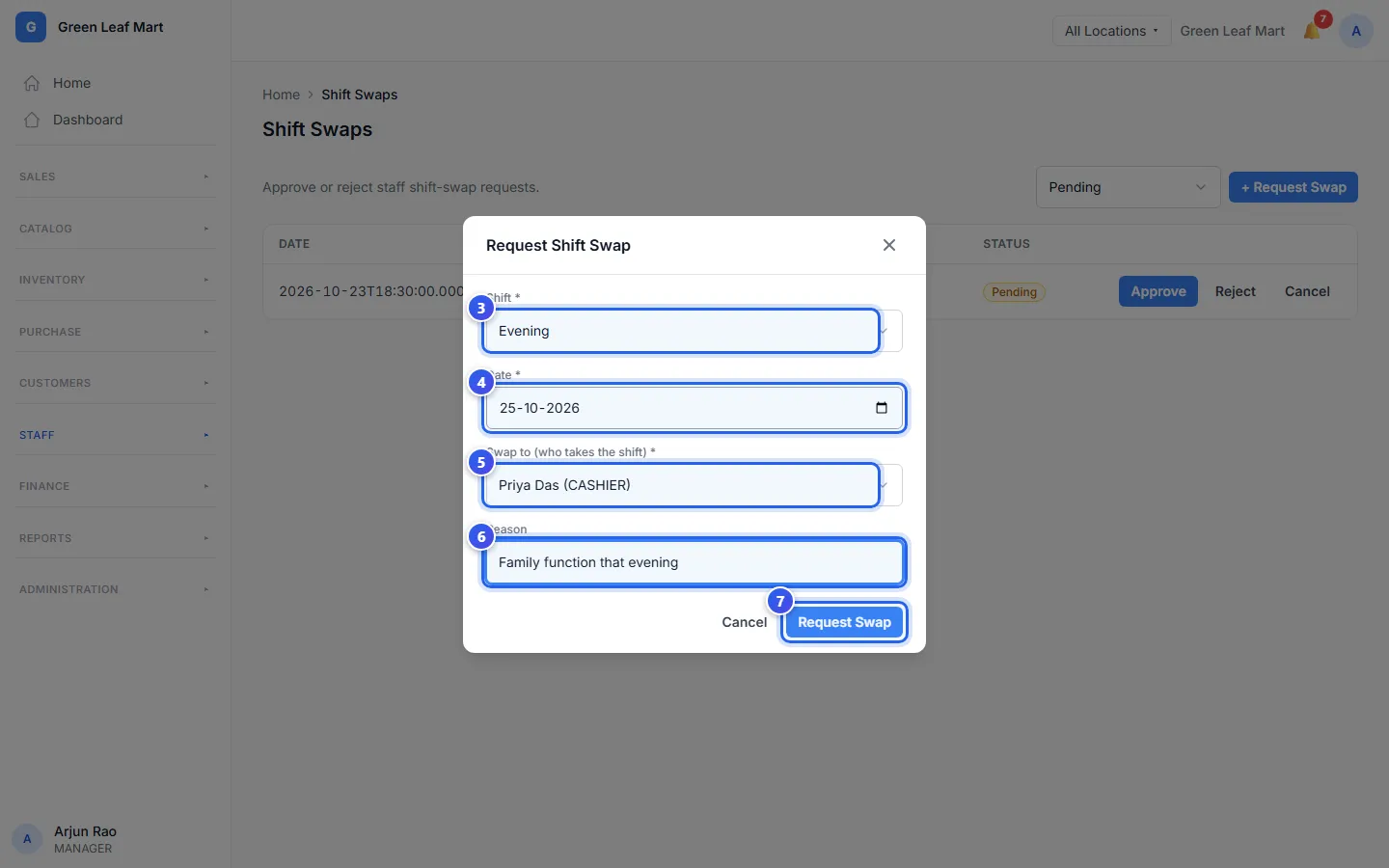1389x868 pixels.
Task: Reject the pending shift swap
Action: 1236,291
